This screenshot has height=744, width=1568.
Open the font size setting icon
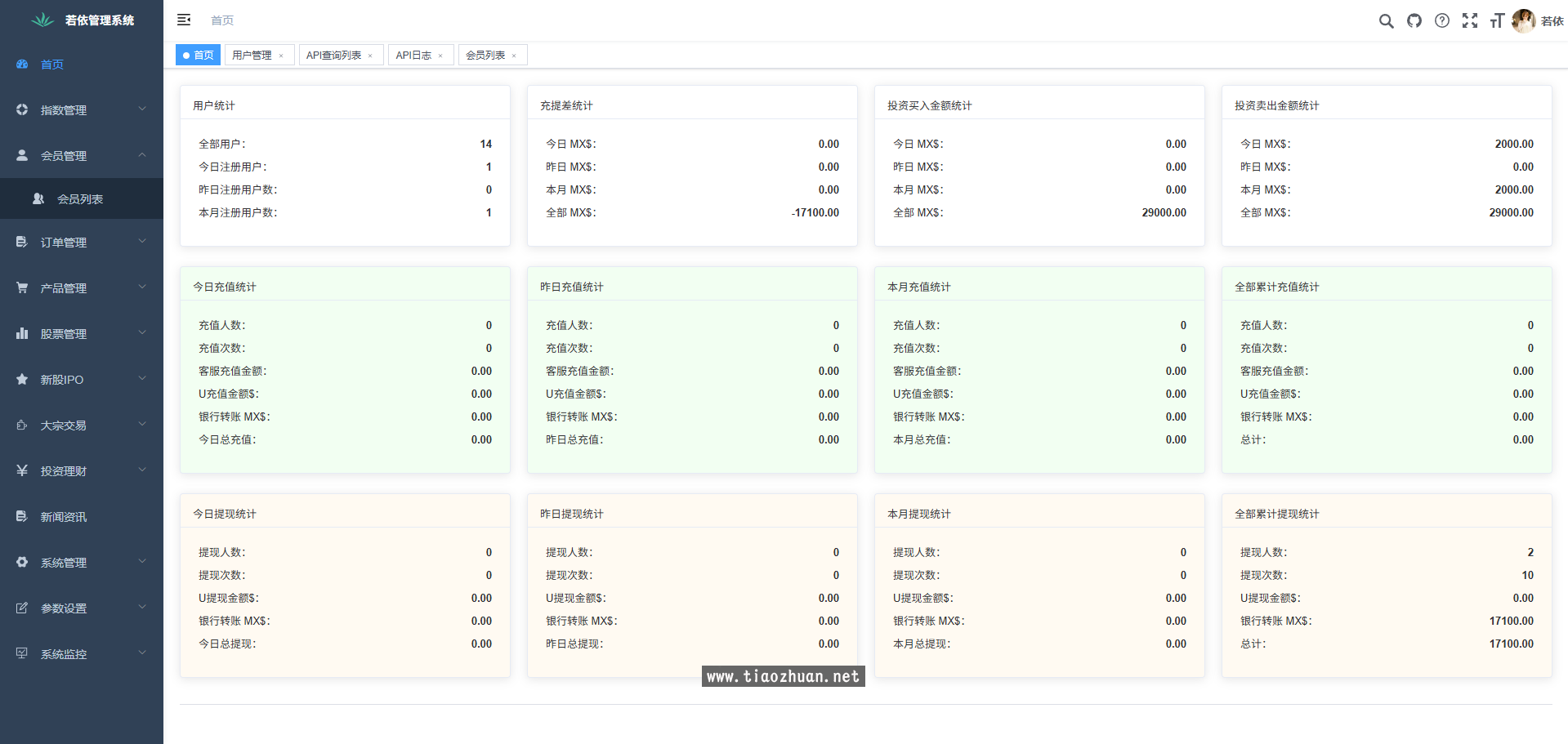click(x=1497, y=20)
